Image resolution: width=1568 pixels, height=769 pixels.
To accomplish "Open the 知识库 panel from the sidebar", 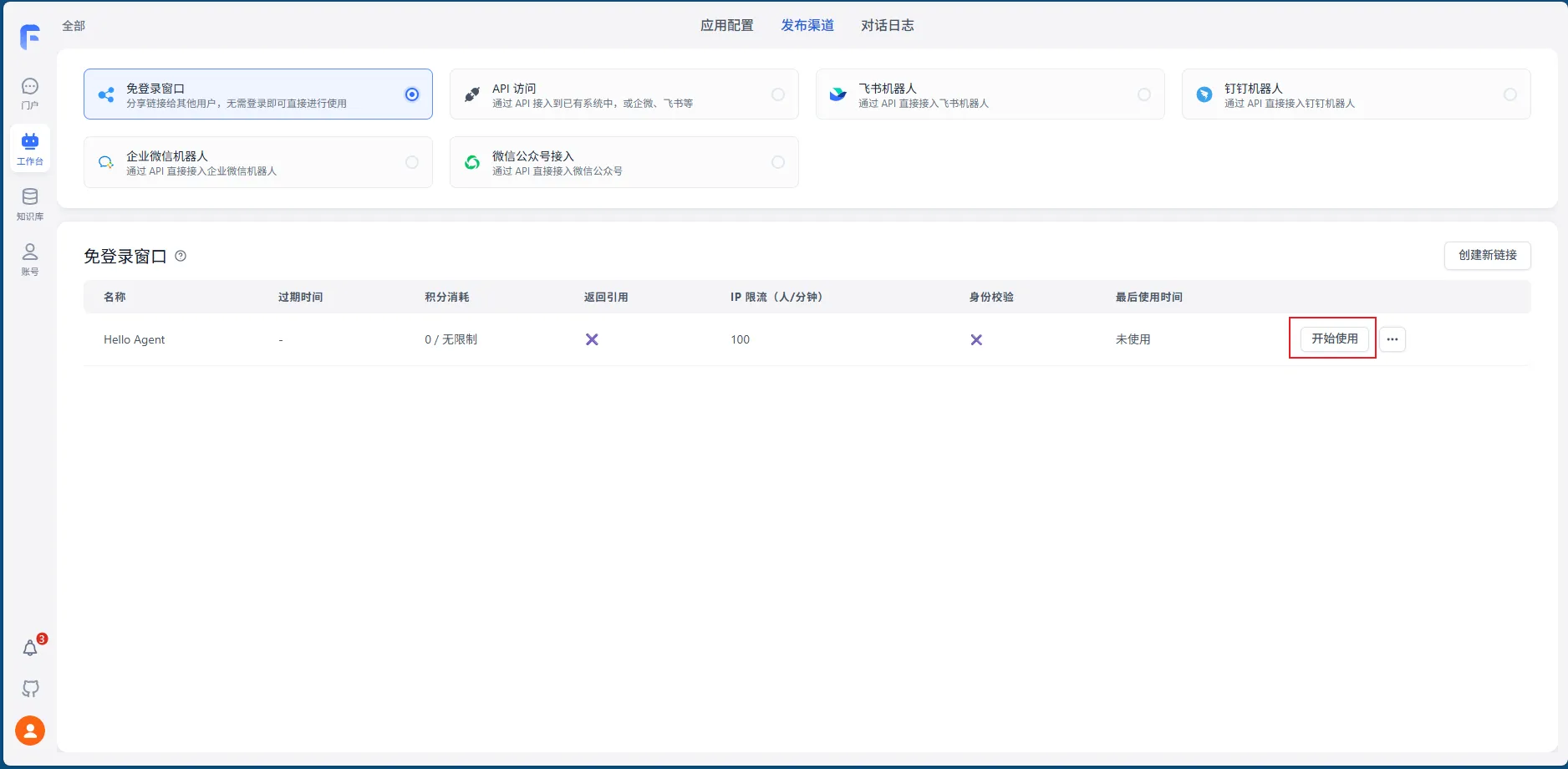I will (x=30, y=203).
